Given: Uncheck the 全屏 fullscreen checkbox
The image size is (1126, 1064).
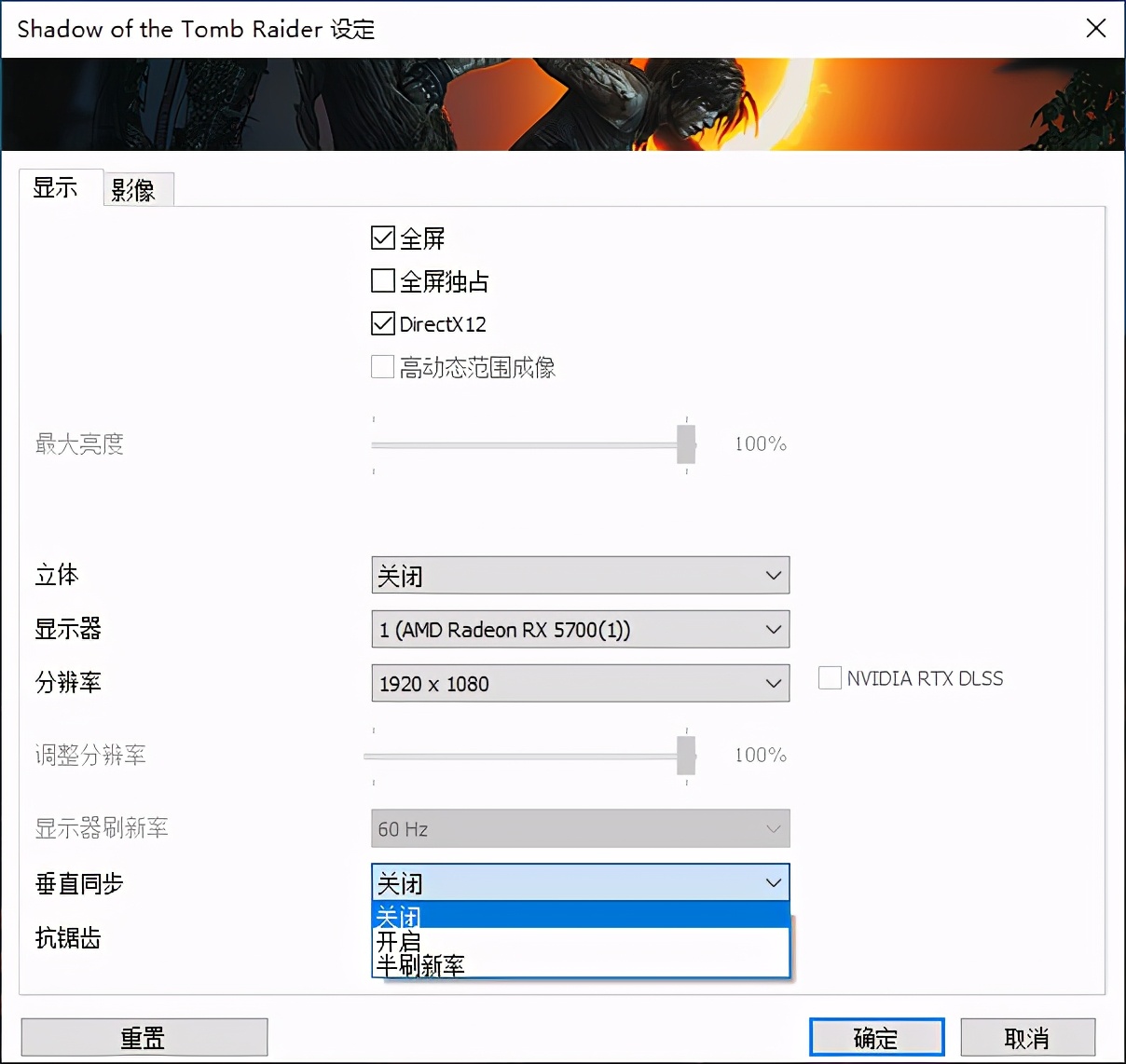Looking at the screenshot, I should pos(381,238).
